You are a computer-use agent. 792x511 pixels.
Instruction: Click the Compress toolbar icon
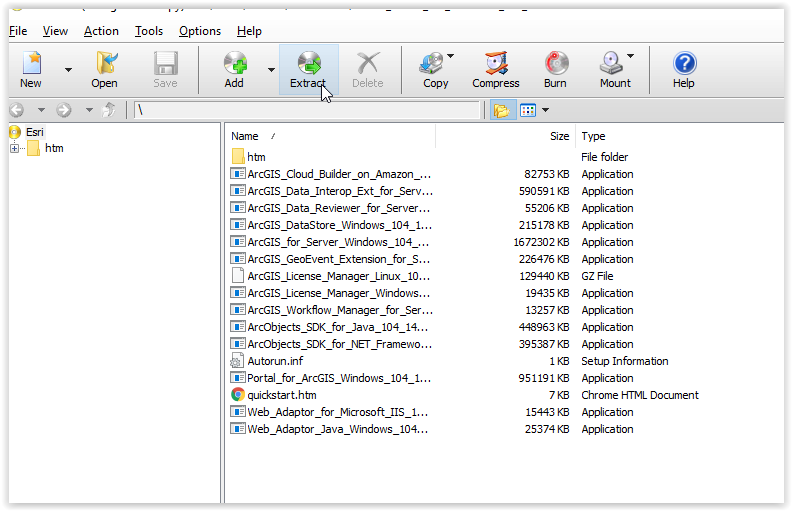pos(496,63)
